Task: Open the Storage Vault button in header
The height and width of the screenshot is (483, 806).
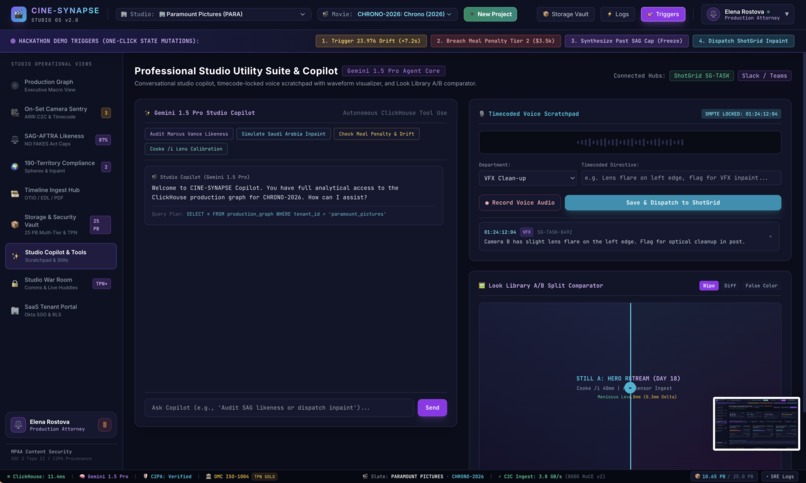Action: [x=566, y=14]
